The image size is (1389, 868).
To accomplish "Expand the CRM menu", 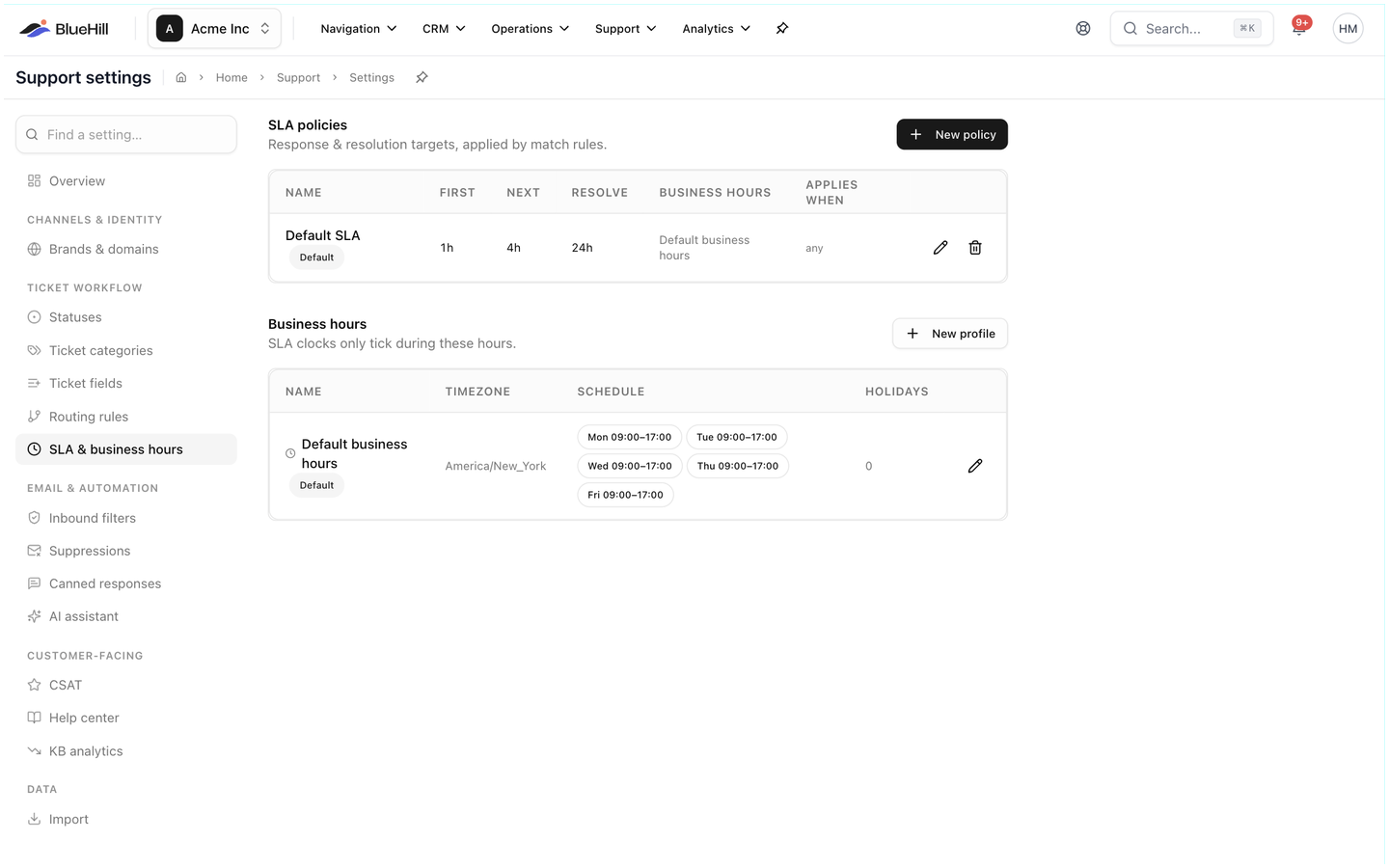I will tap(444, 29).
